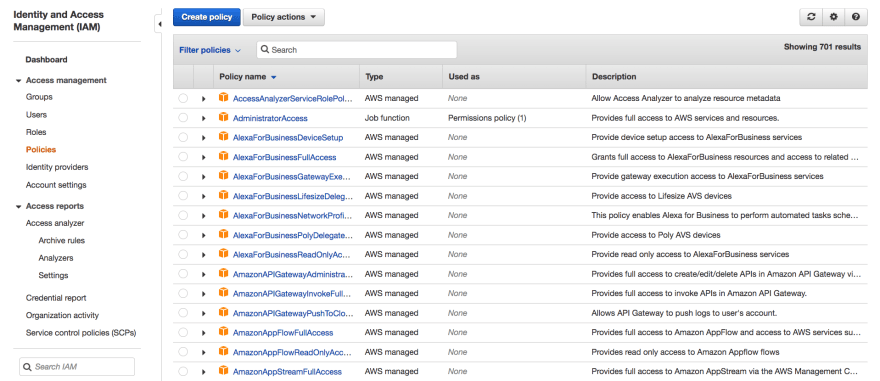This screenshot has height=381, width=880.
Task: Open the AlexaForBusinessDeviceSetup policy link
Action: click(x=288, y=137)
